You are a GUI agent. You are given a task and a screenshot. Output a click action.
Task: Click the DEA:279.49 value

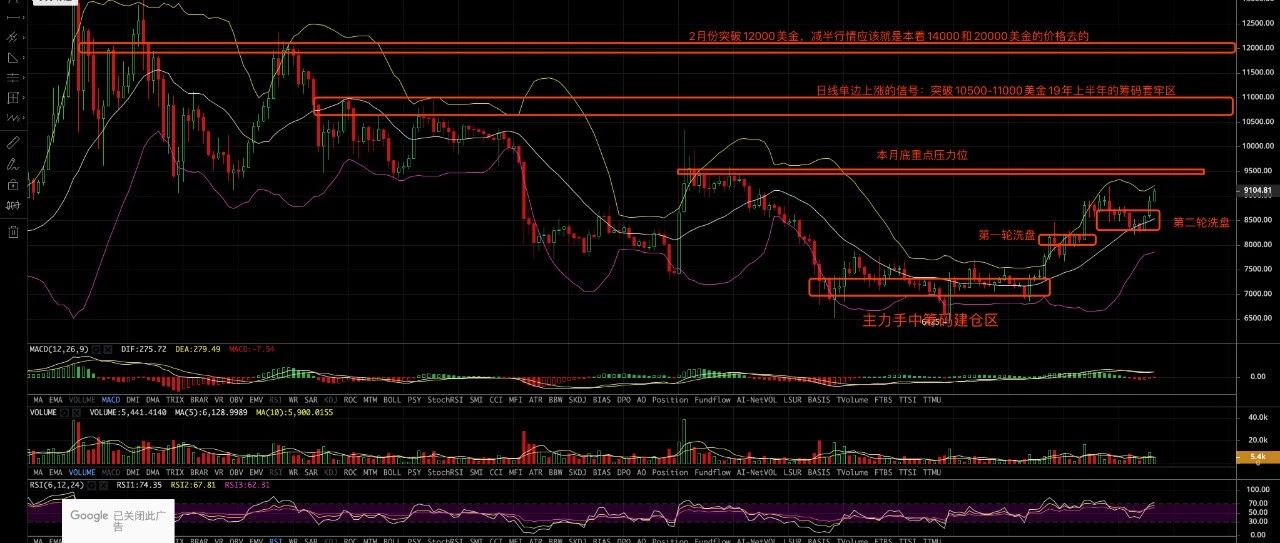pyautogui.click(x=198, y=349)
